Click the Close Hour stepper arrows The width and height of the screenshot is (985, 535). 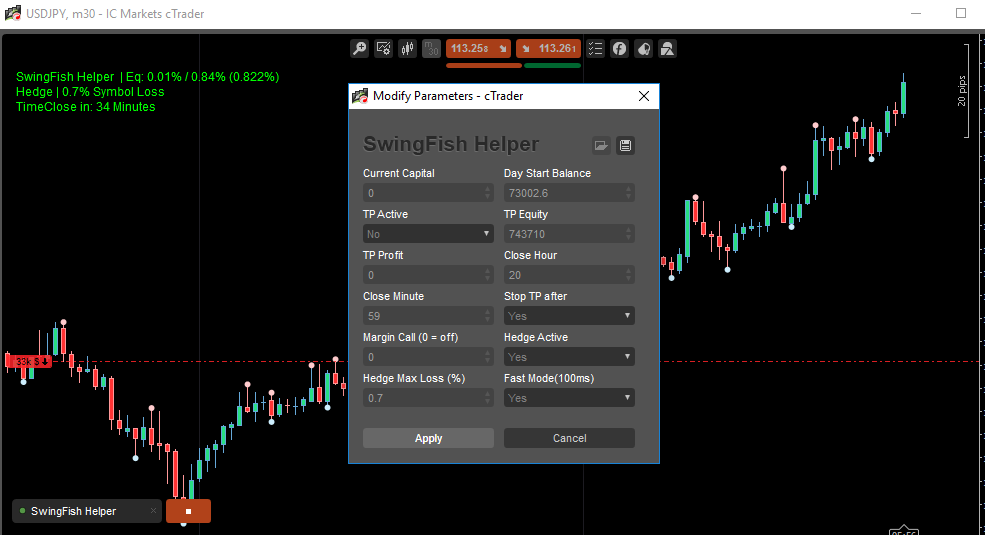click(628, 275)
